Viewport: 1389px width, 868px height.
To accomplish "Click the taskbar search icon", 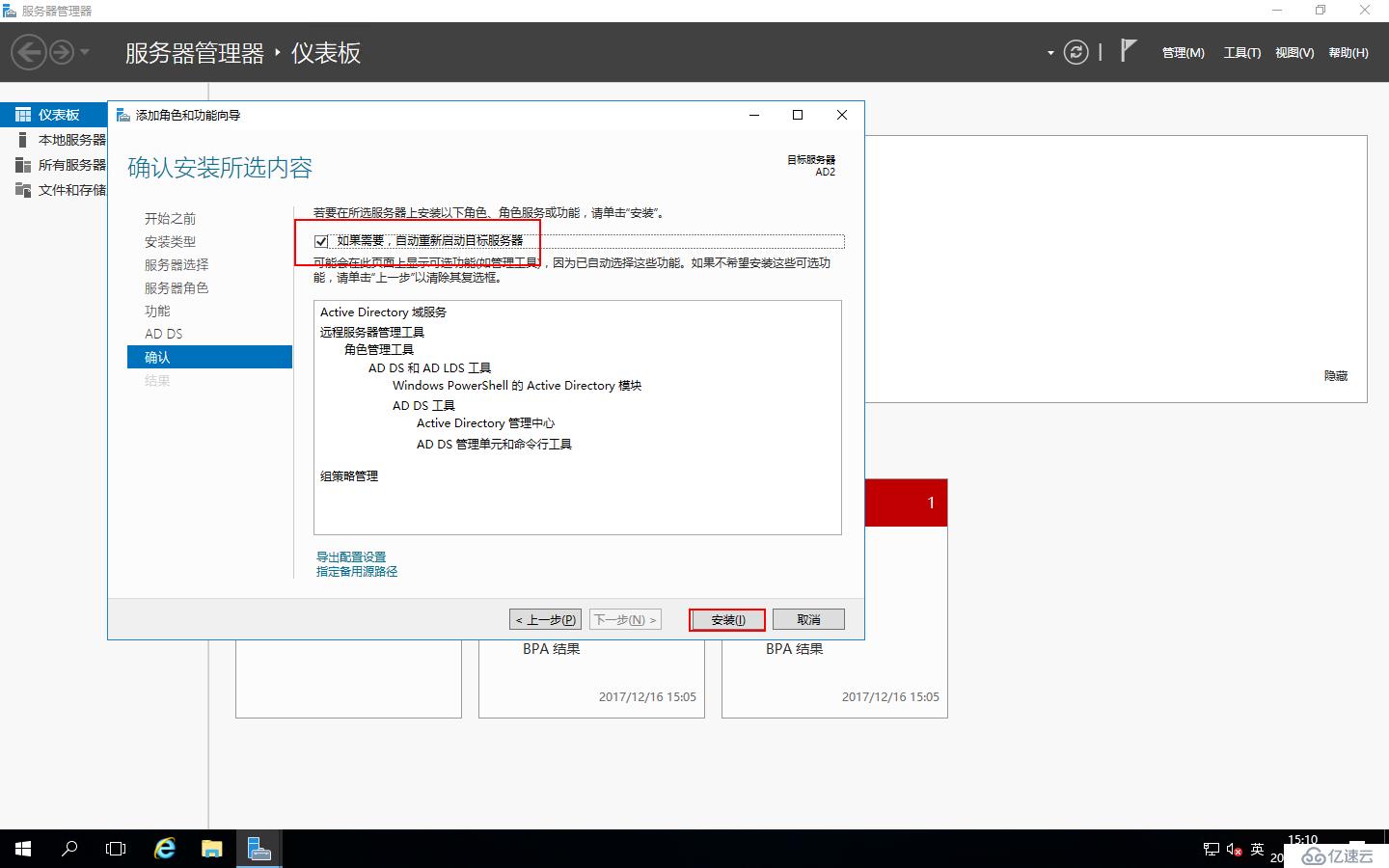I will (x=69, y=849).
